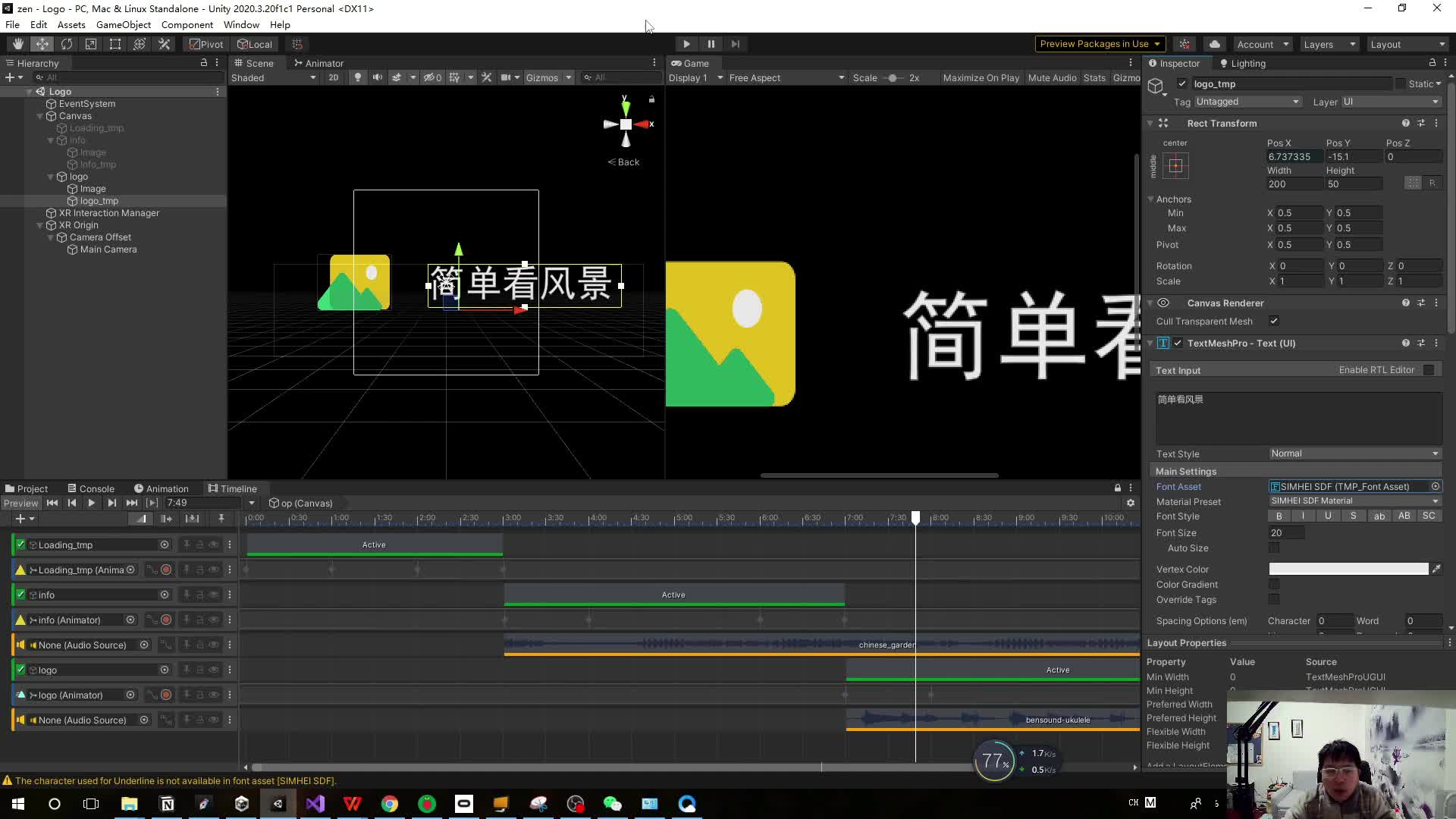Open Cloud services icon
The height and width of the screenshot is (819, 1456).
tap(1215, 44)
